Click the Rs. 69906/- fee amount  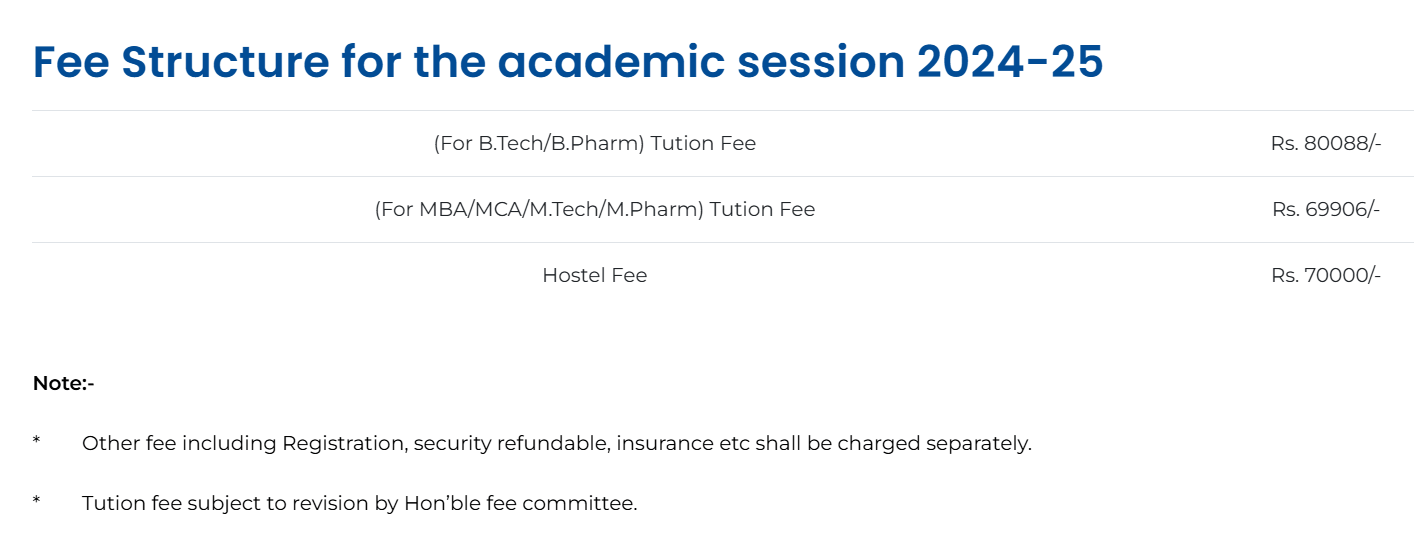click(x=1325, y=209)
